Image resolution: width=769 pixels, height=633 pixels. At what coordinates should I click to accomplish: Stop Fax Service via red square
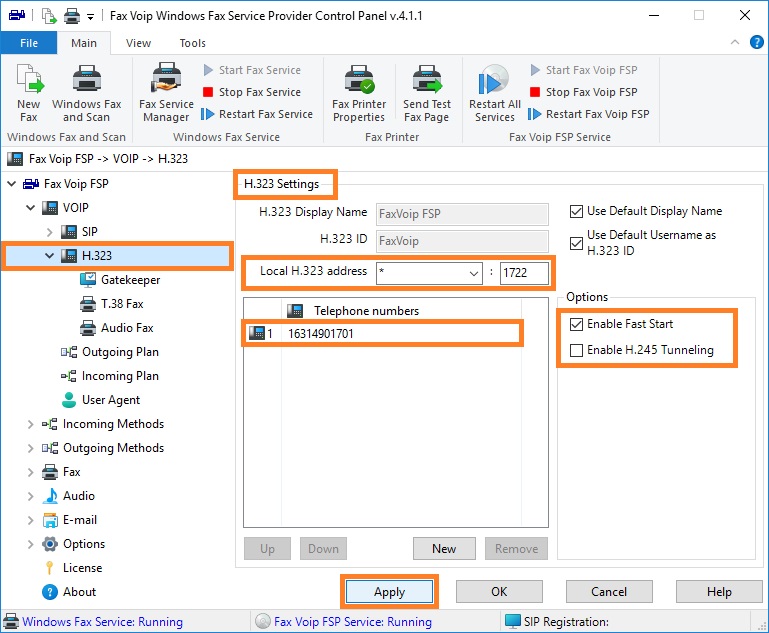[x=208, y=92]
